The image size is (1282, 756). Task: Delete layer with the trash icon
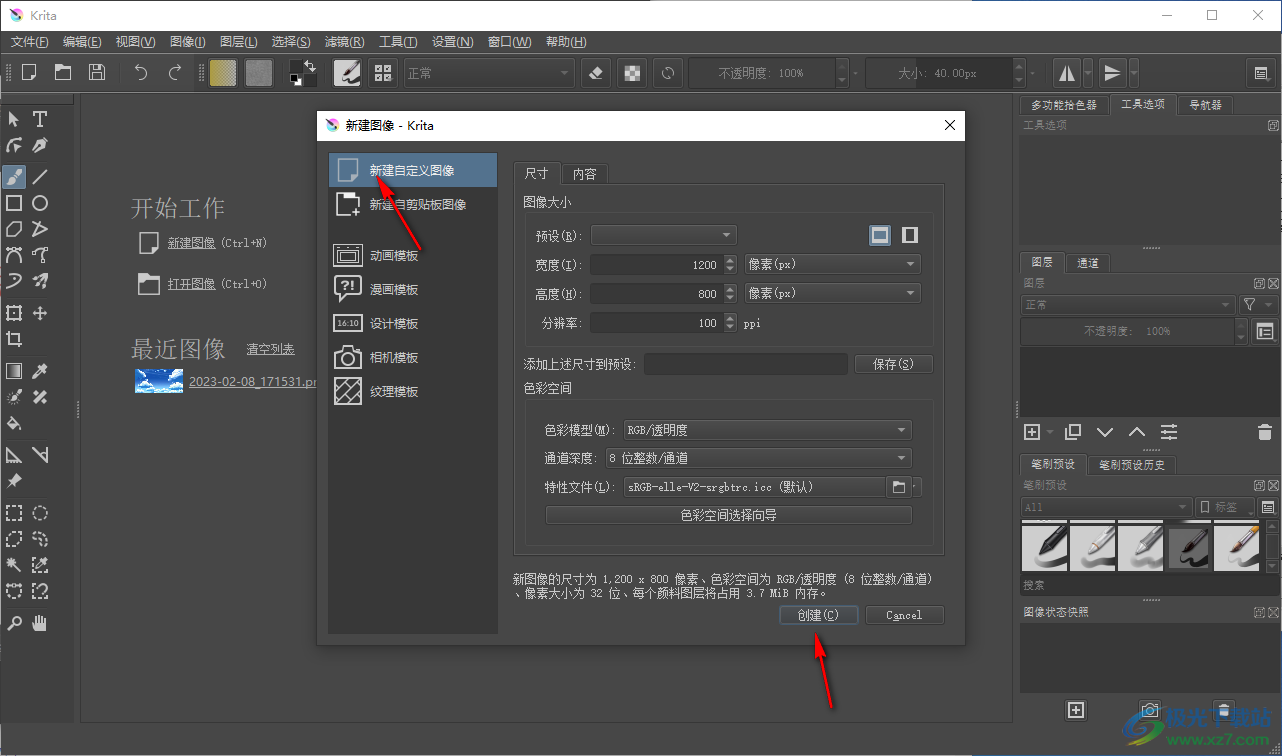[x=1264, y=432]
